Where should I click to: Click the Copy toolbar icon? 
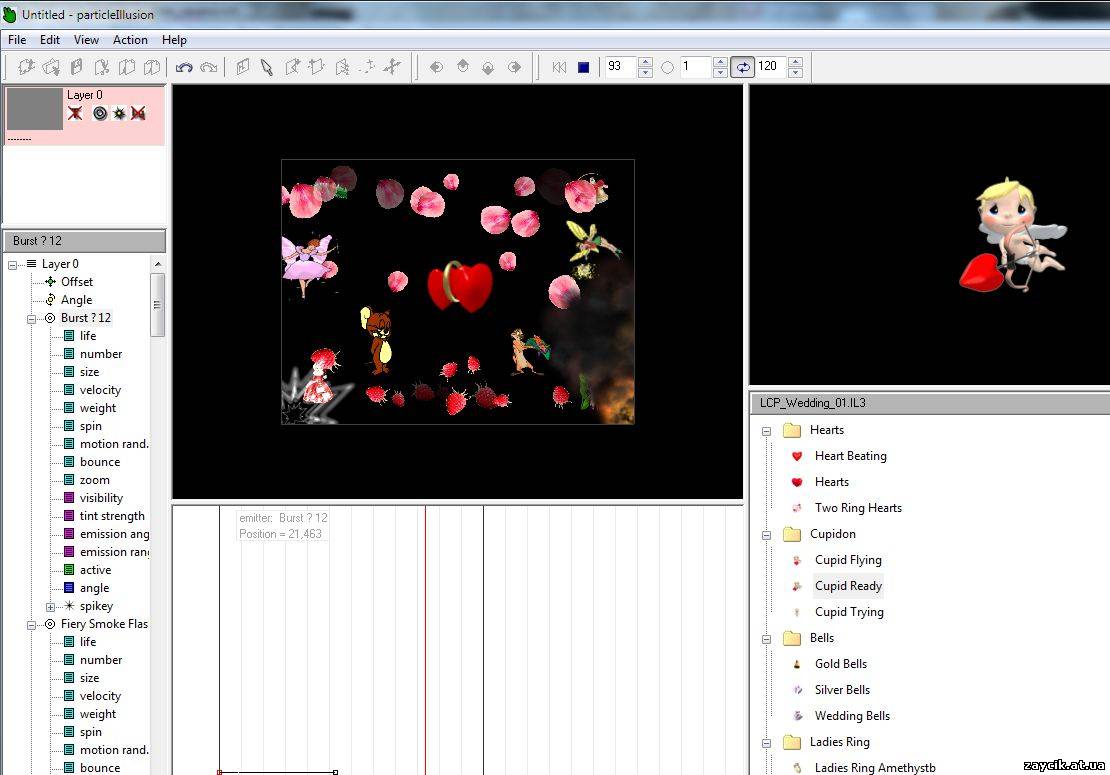(x=127, y=67)
